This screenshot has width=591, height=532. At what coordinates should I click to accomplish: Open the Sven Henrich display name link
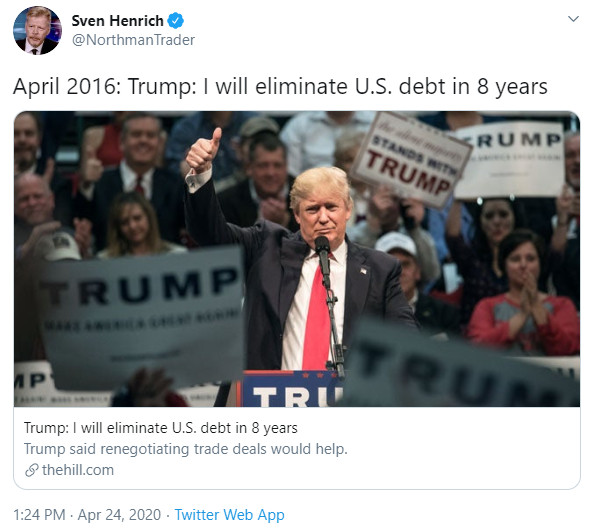click(117, 21)
